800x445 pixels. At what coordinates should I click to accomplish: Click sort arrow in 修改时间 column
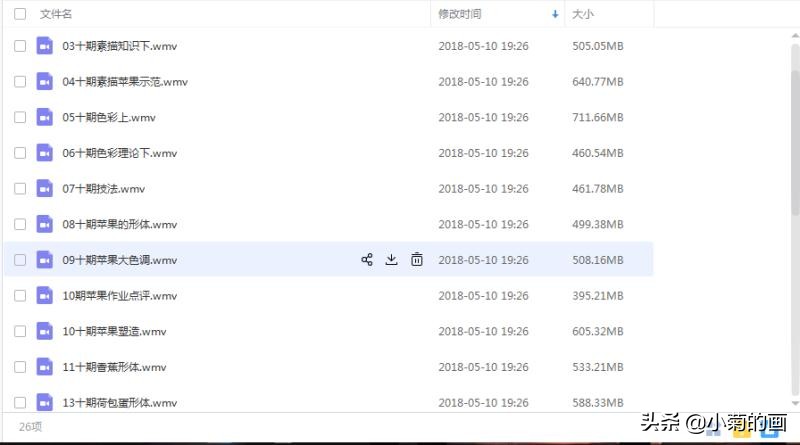click(555, 14)
